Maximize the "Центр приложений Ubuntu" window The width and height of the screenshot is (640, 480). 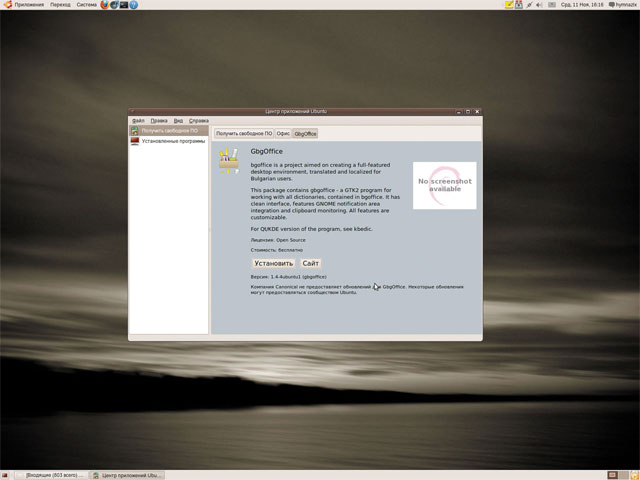[x=468, y=111]
